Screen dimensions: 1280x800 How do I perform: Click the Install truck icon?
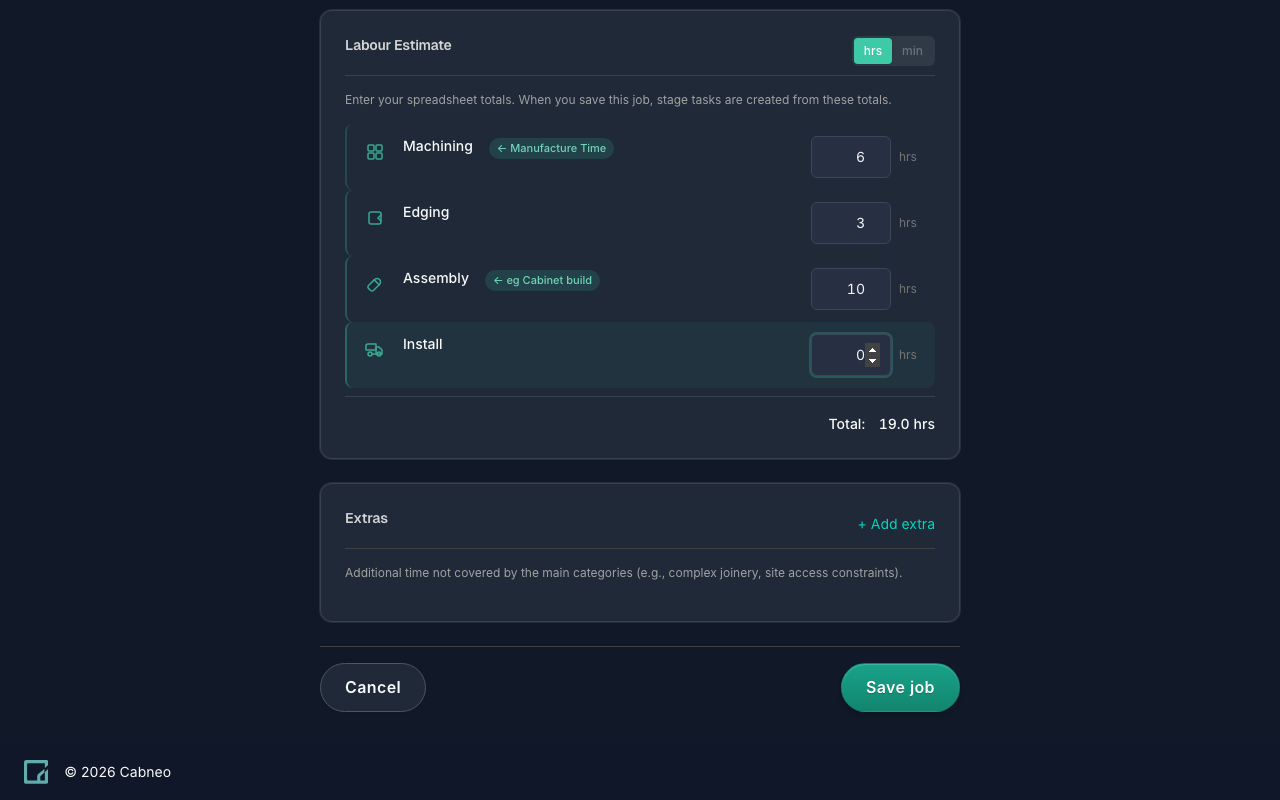click(x=374, y=350)
